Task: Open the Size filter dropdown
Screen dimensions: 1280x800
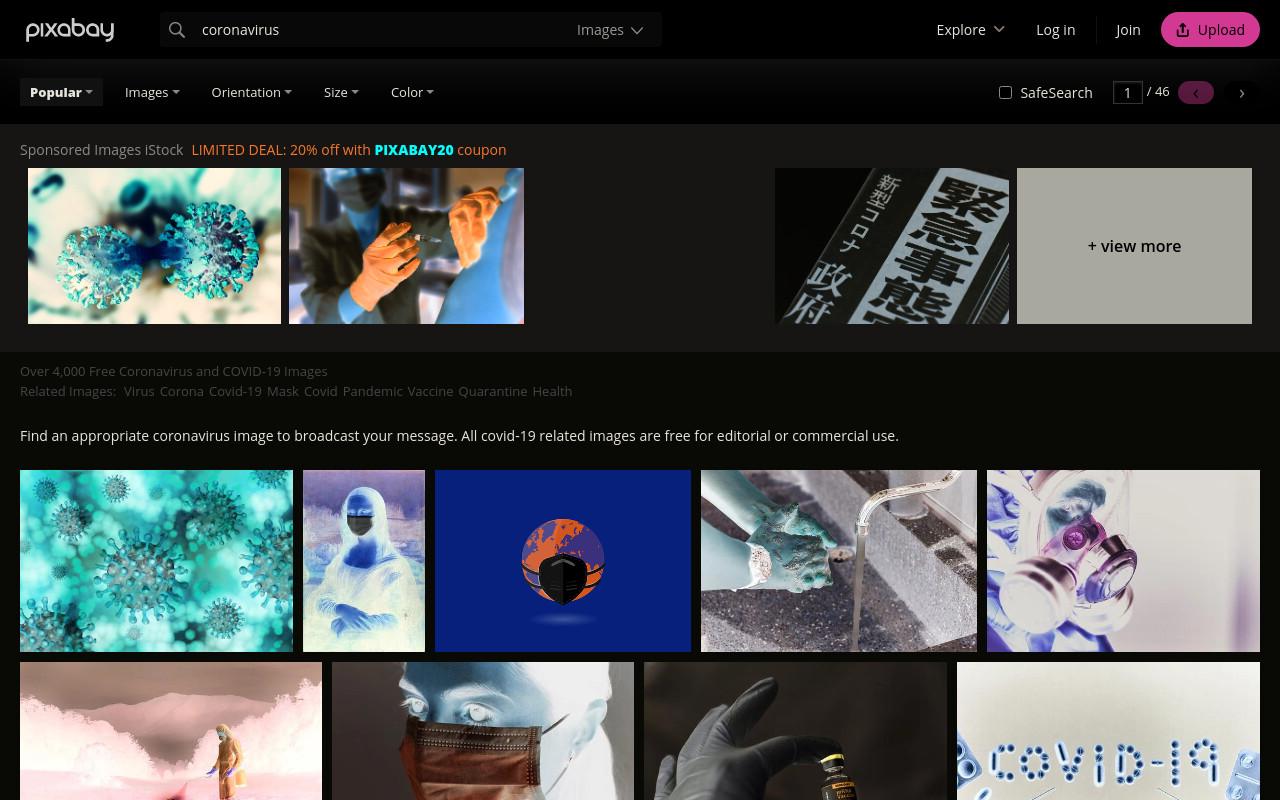Action: pyautogui.click(x=341, y=92)
